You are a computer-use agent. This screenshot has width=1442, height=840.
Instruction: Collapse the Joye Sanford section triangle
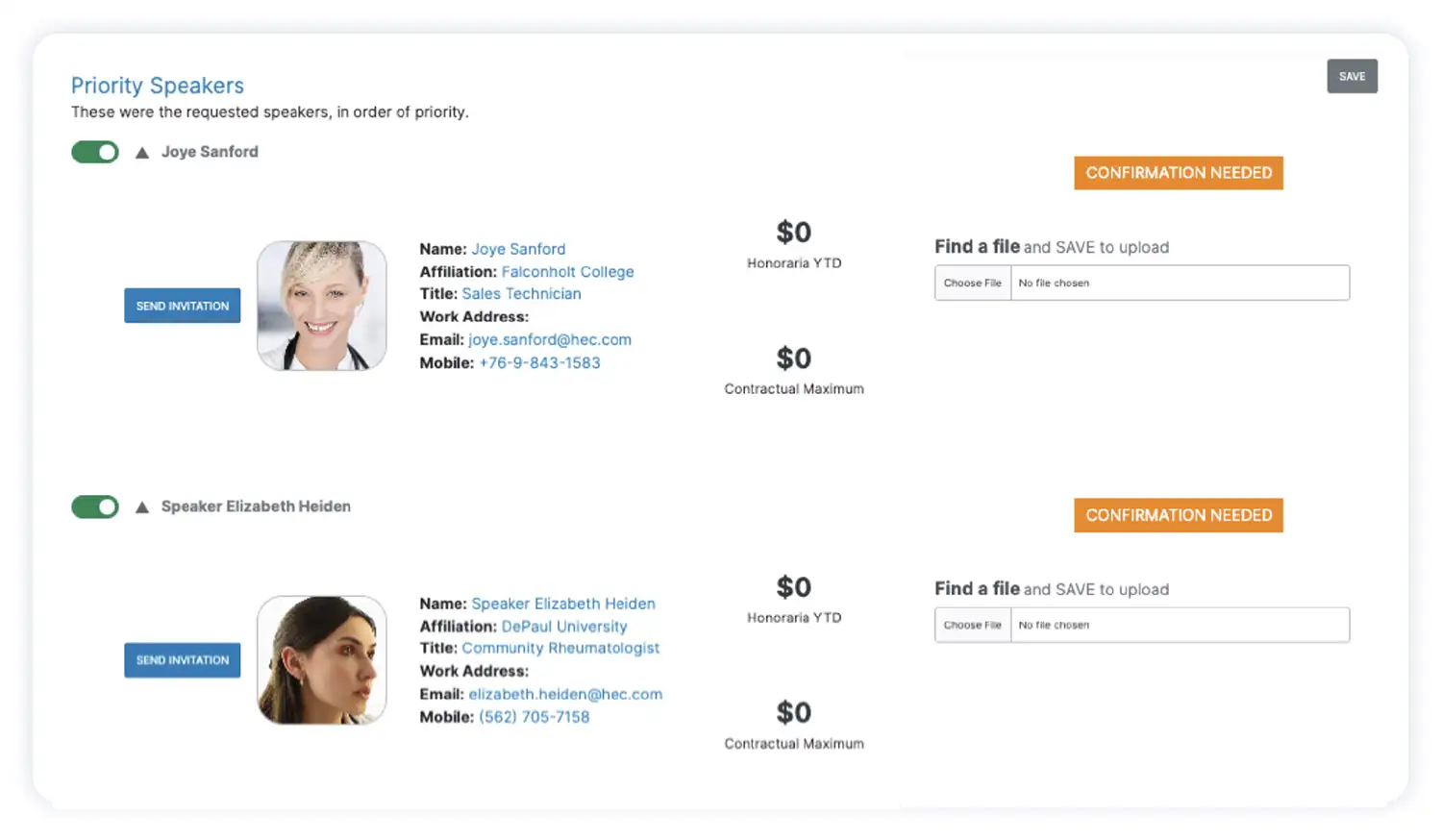(142, 152)
